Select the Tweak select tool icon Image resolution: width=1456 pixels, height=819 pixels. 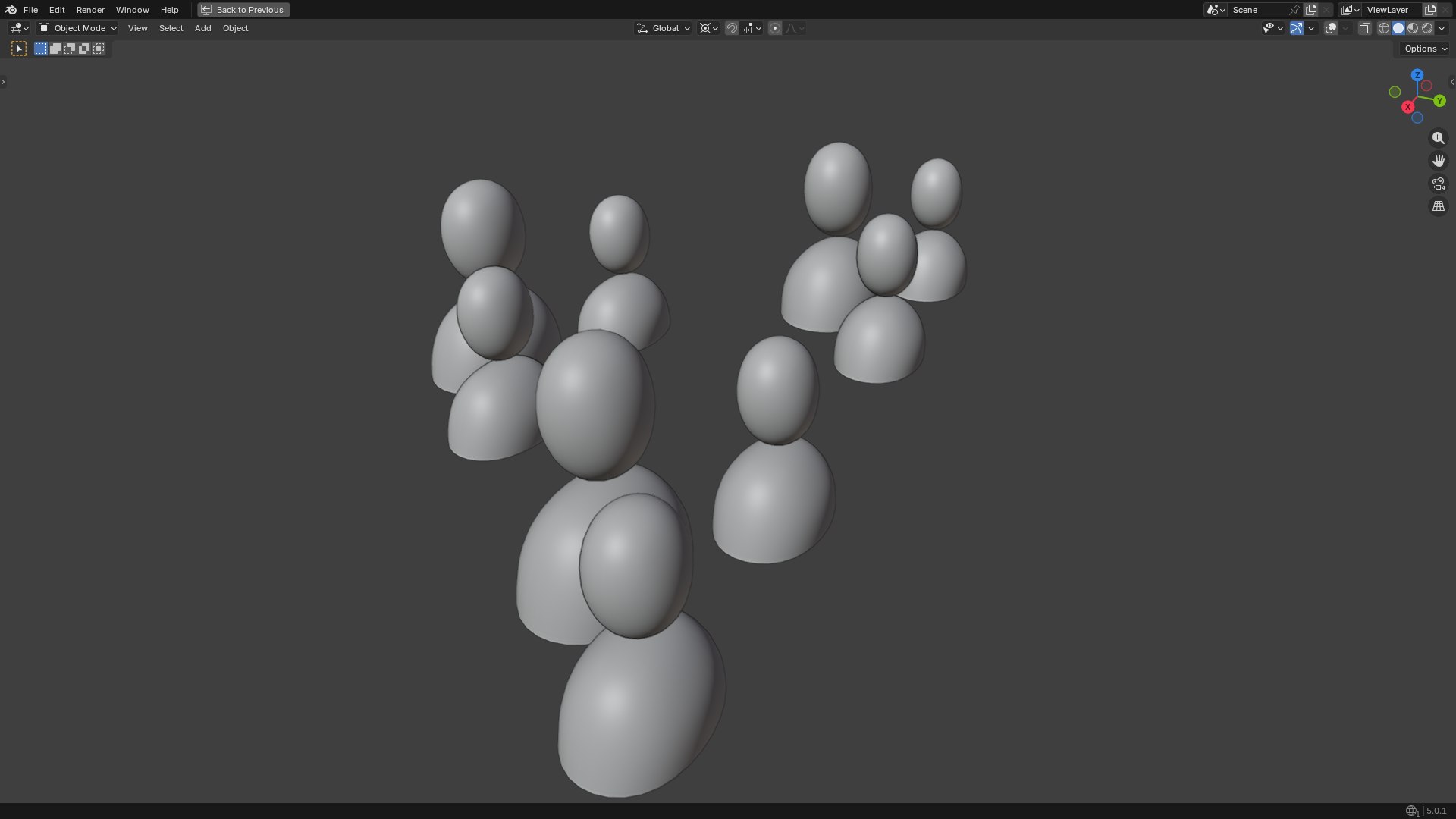click(x=19, y=49)
